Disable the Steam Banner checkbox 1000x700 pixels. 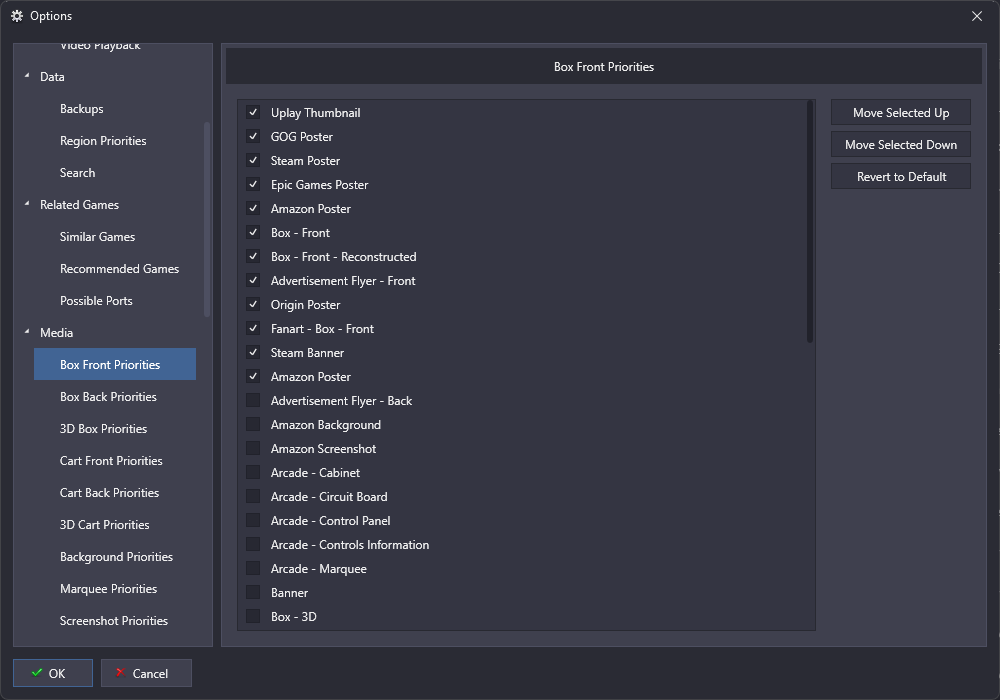tap(253, 353)
